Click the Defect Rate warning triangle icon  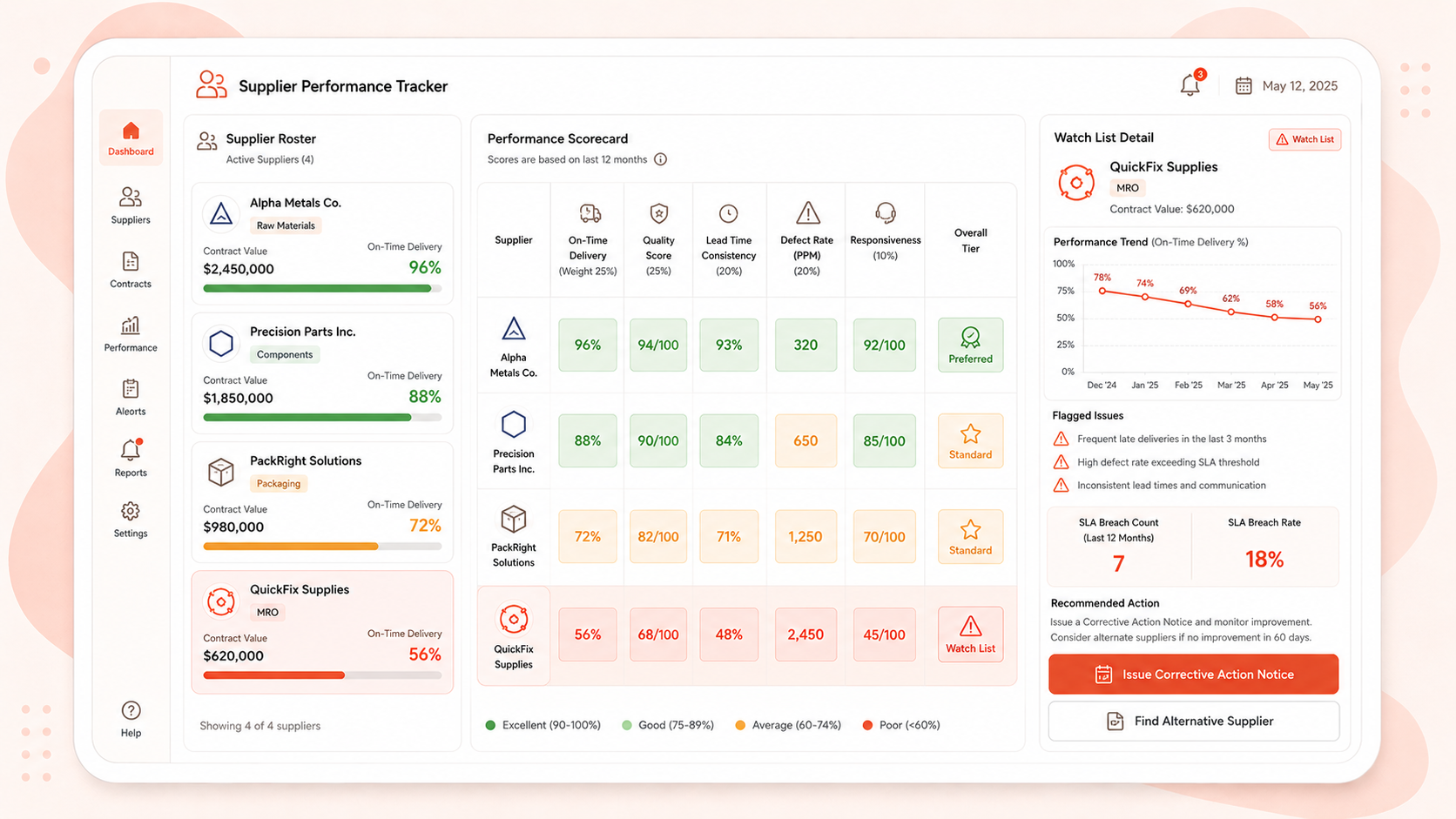click(807, 212)
